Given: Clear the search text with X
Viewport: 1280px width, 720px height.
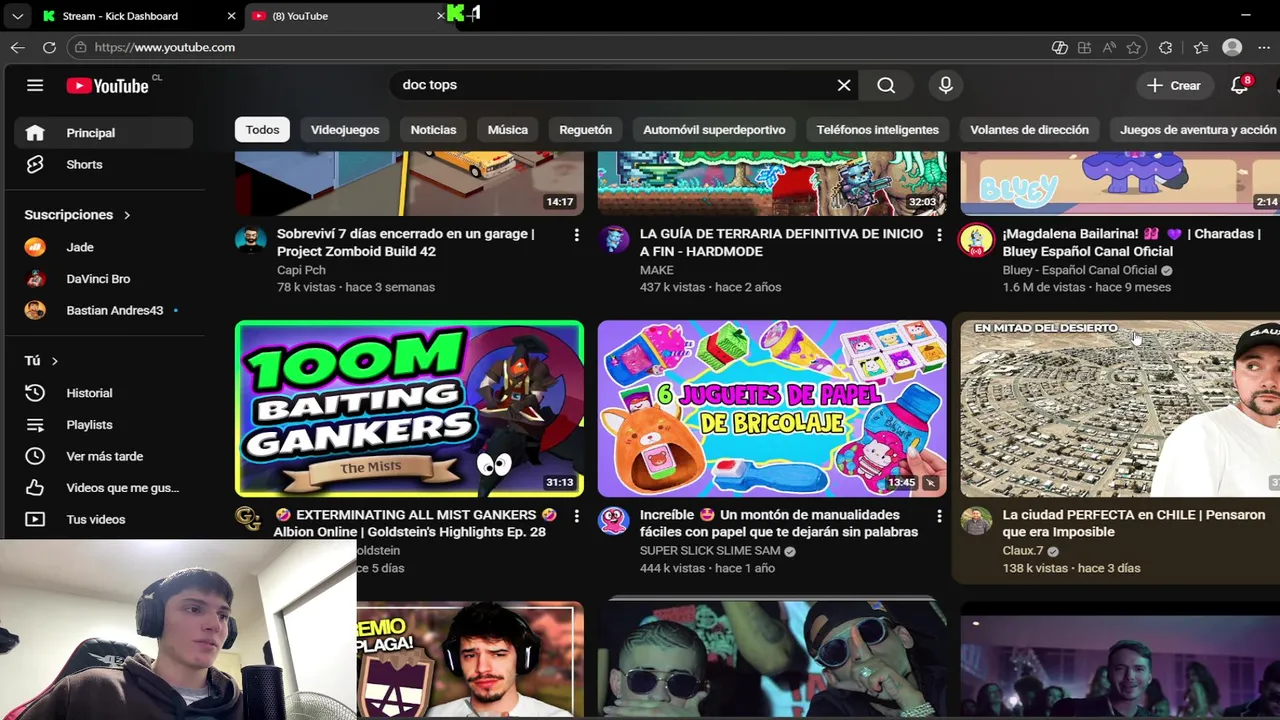Looking at the screenshot, I should tap(844, 85).
